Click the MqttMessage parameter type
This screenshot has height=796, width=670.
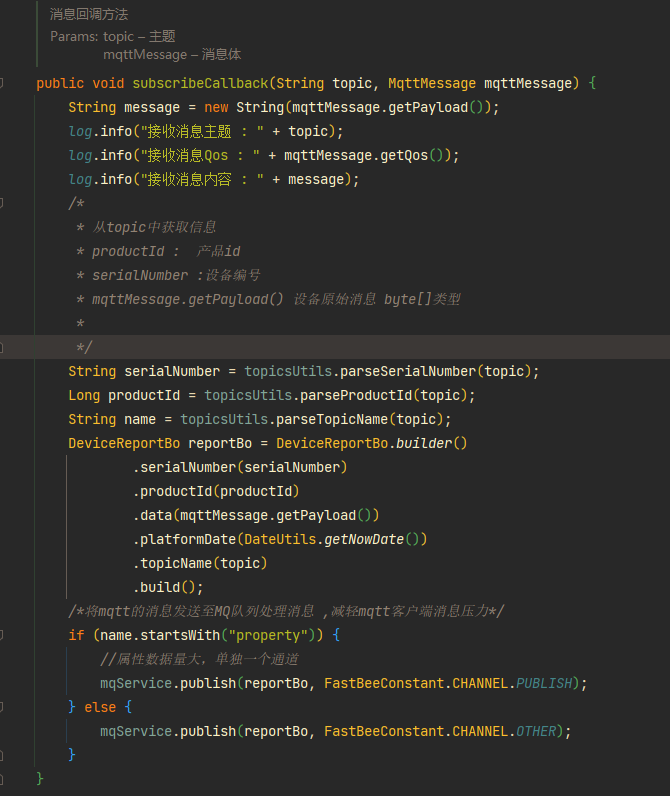tap(432, 83)
